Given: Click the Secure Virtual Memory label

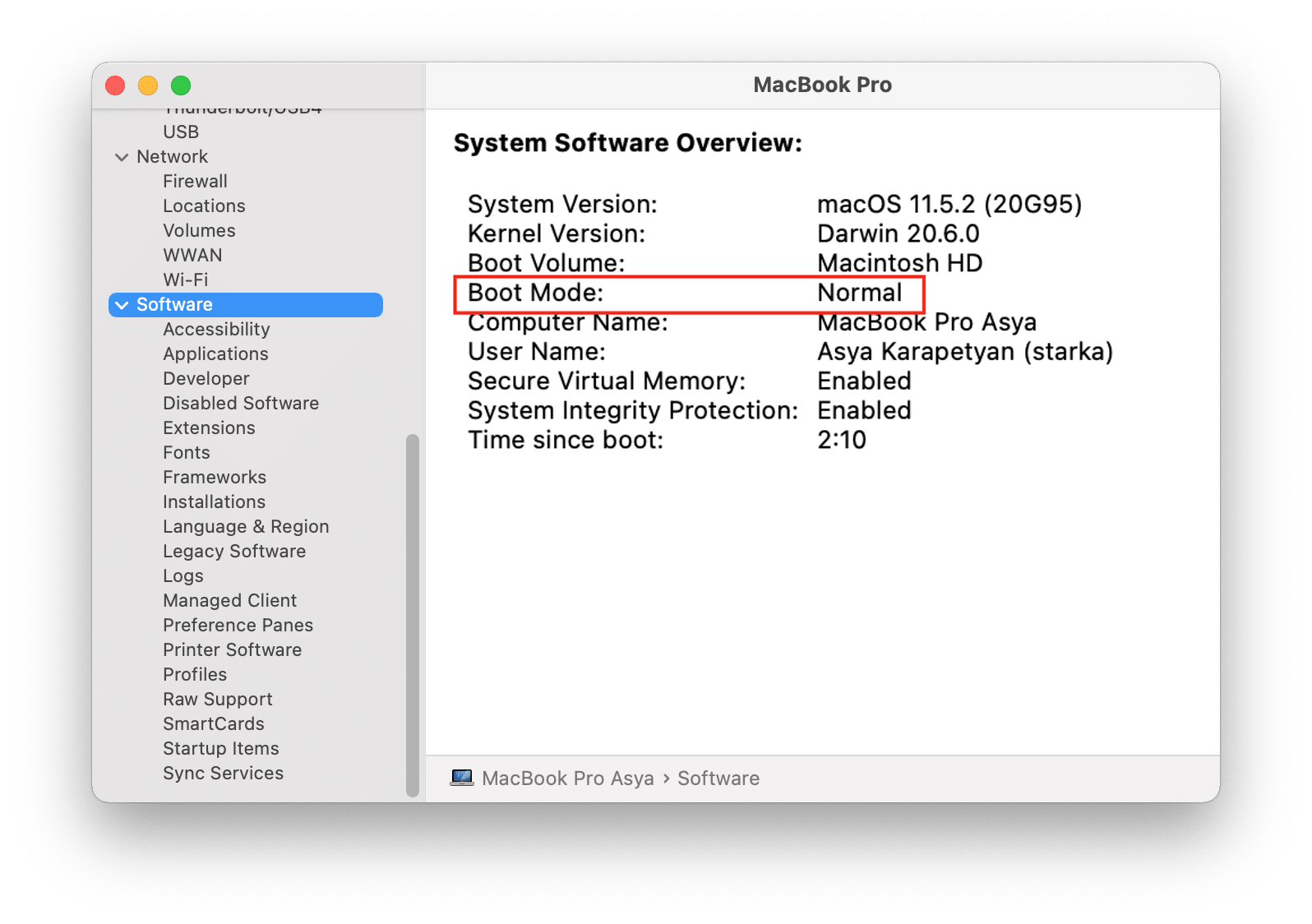Looking at the screenshot, I should pyautogui.click(x=607, y=381).
